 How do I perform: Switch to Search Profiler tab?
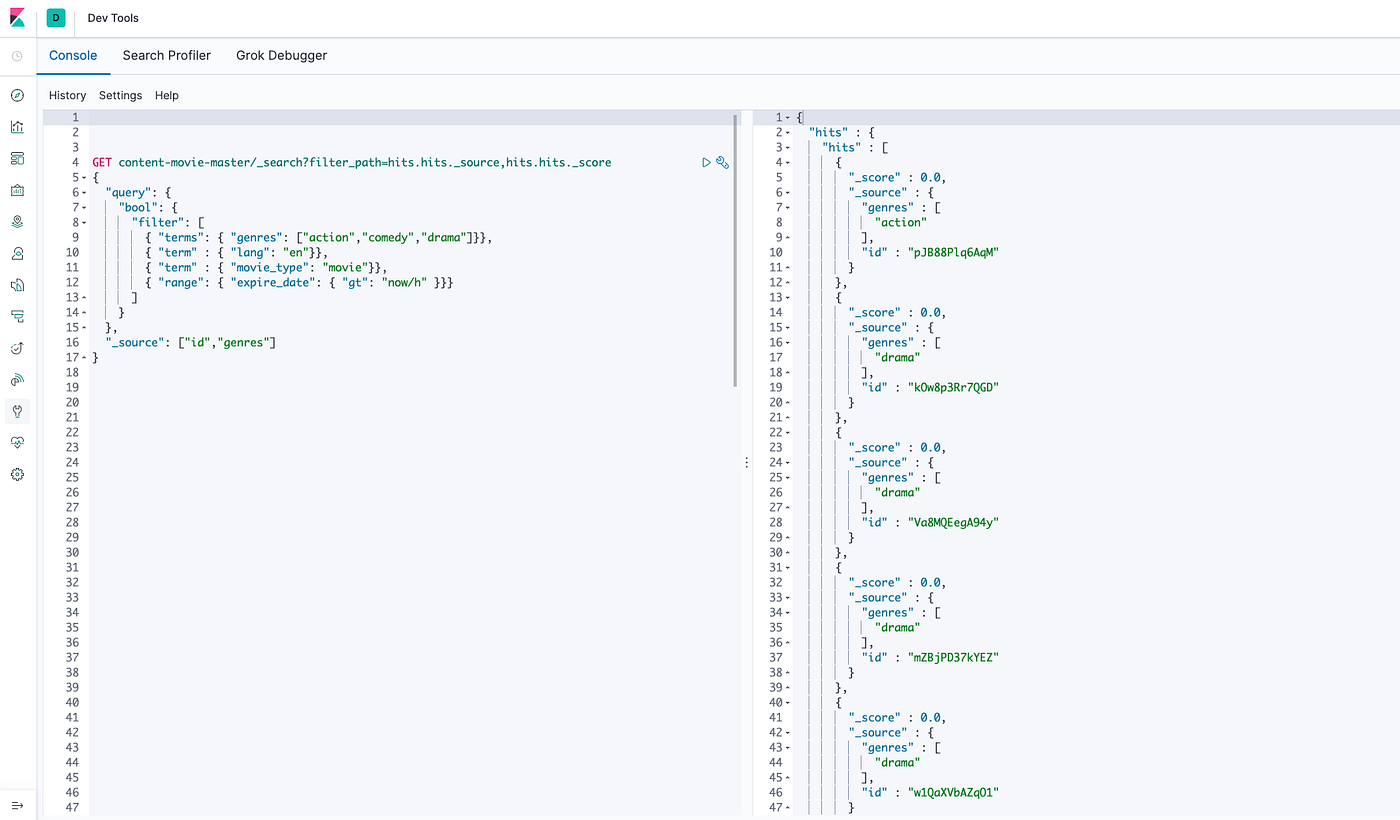pyautogui.click(x=167, y=55)
